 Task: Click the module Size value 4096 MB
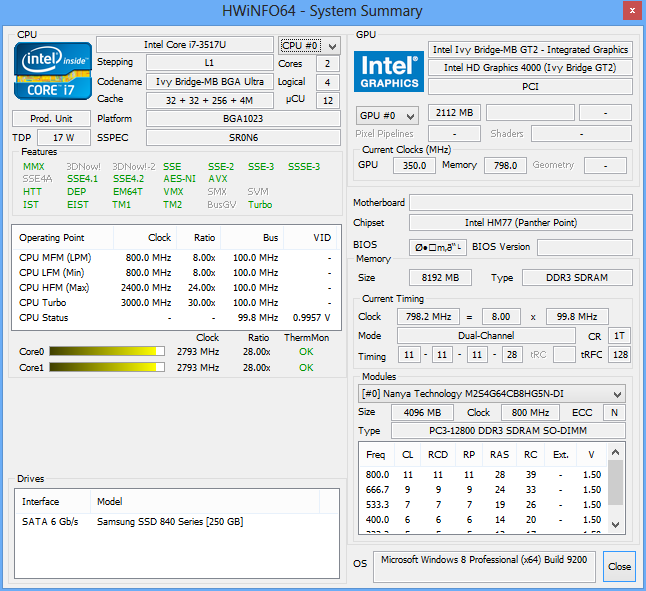422,412
